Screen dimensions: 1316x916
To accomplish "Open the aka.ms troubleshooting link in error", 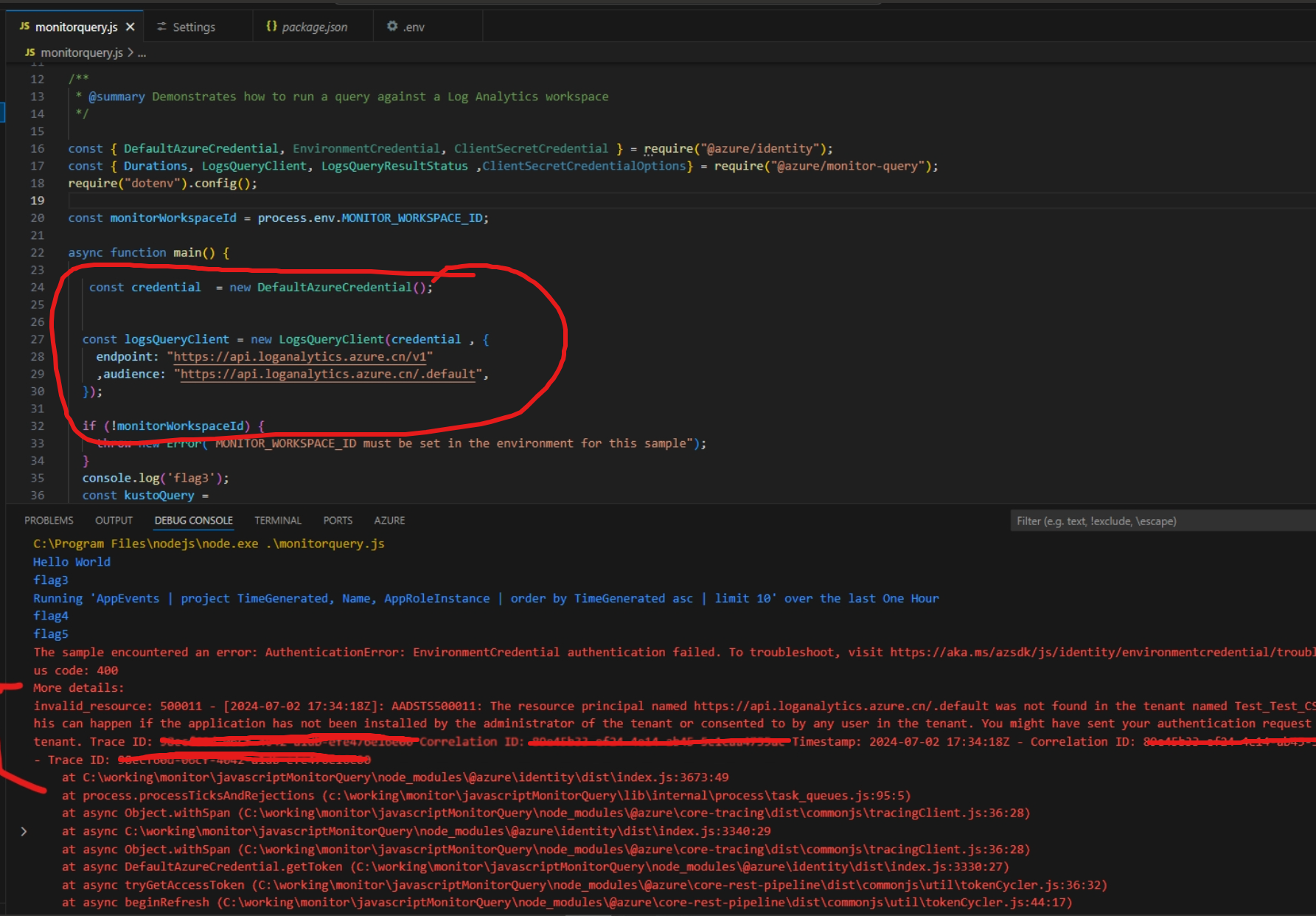I will pos(1099,653).
